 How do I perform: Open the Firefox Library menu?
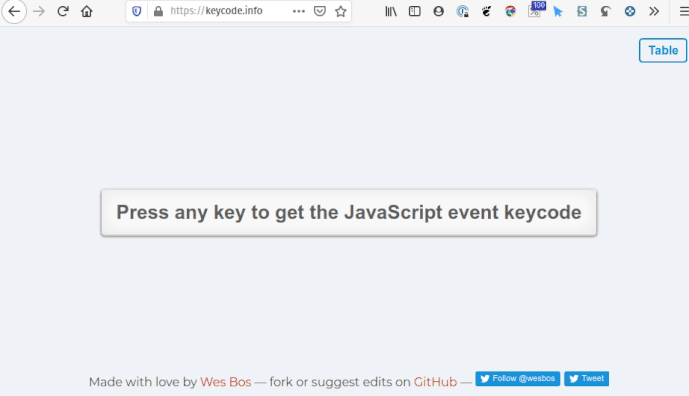[391, 11]
